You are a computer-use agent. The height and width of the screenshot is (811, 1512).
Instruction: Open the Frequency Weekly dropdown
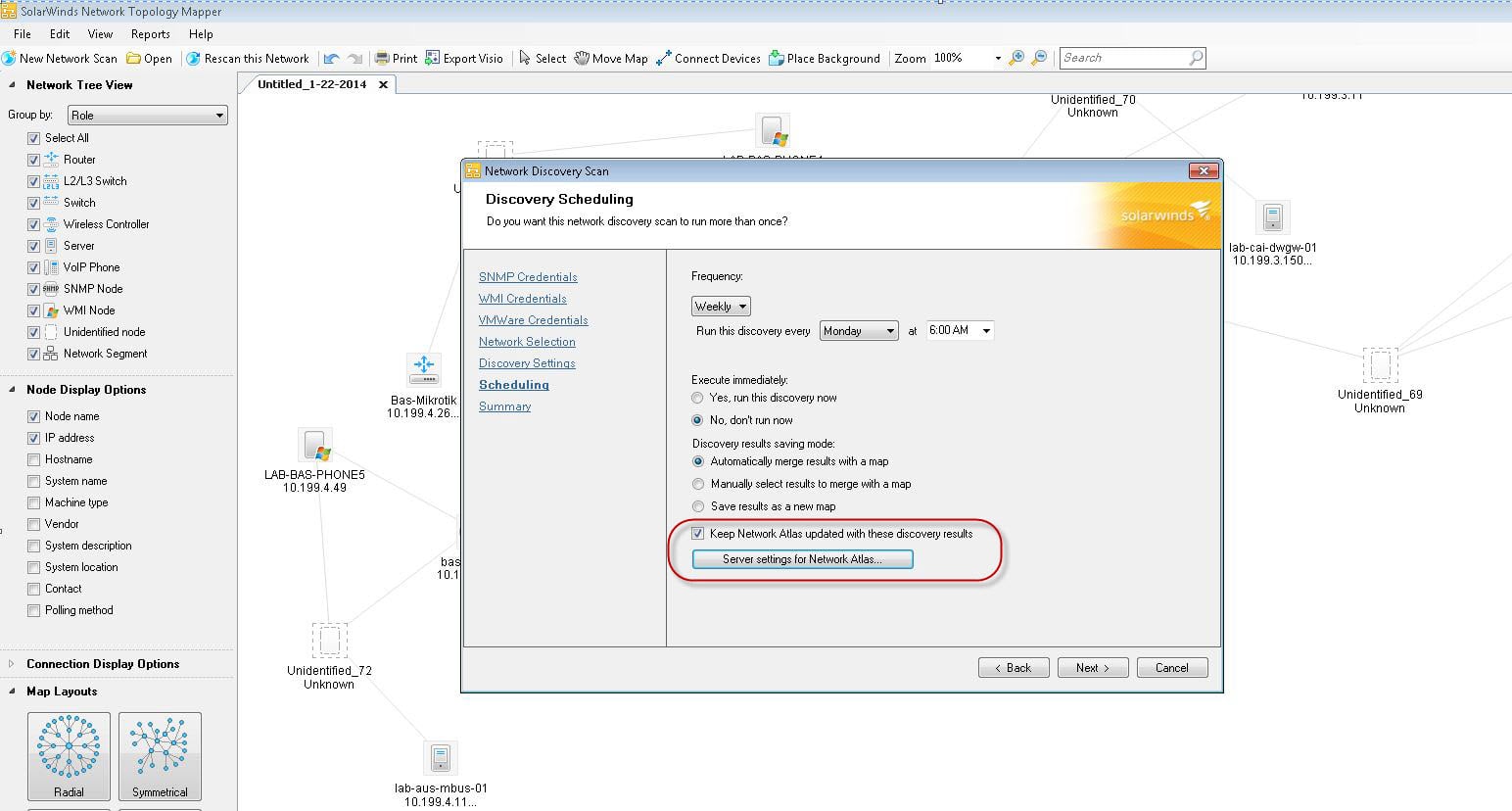(721, 307)
